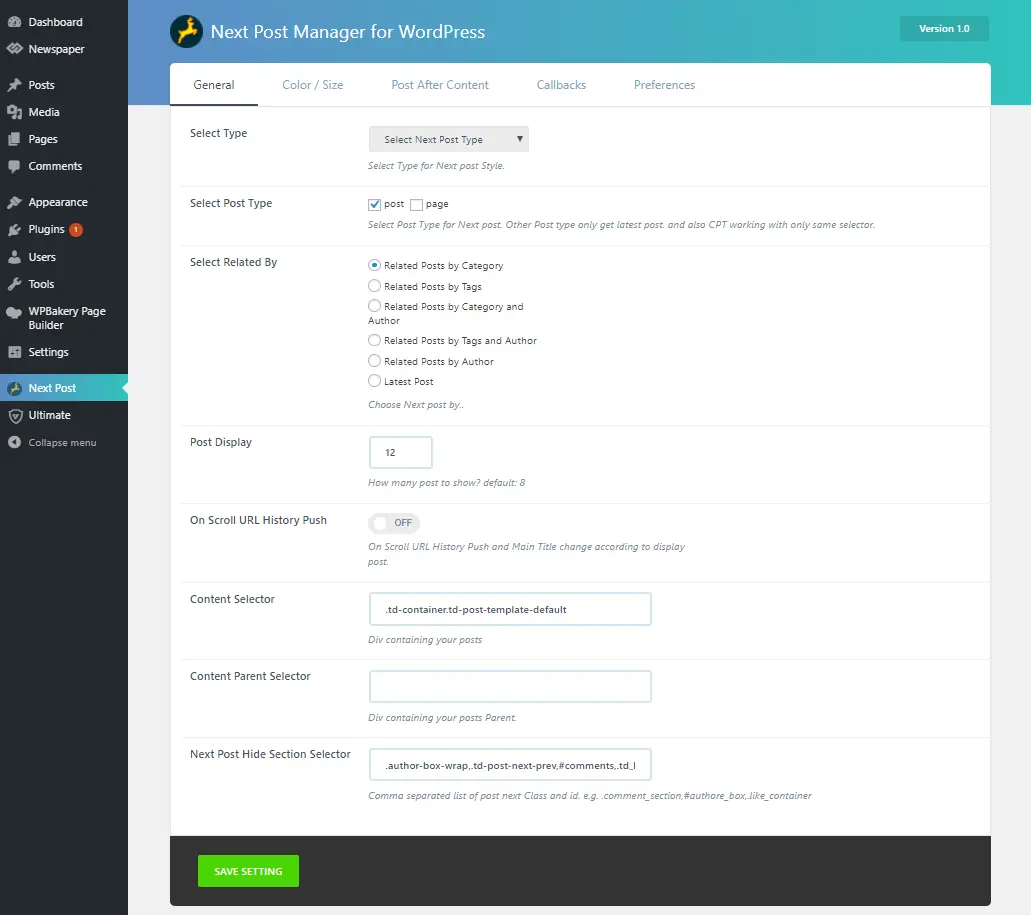
Task: Click the Dashboard gauge icon in sidebar
Action: [14, 22]
